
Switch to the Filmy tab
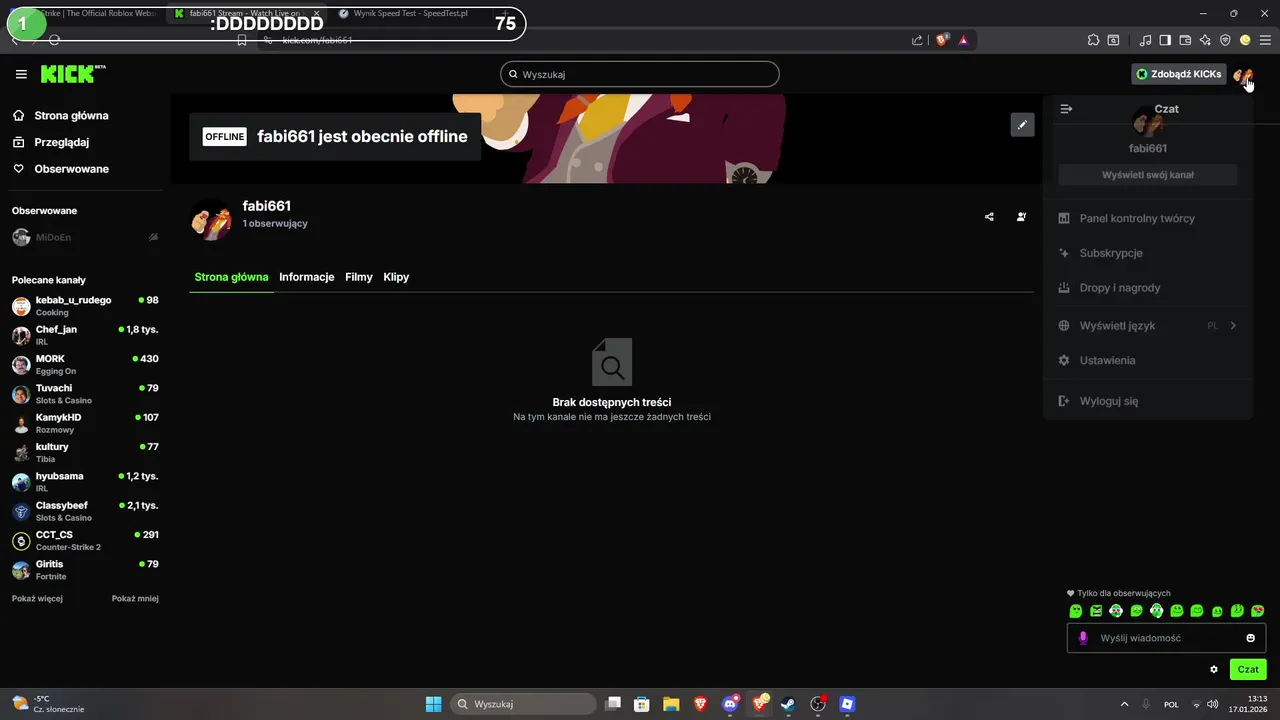359,277
